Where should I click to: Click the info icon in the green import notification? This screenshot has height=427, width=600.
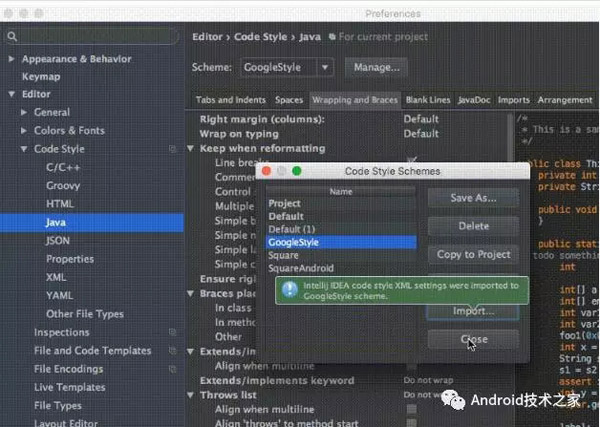pos(290,290)
